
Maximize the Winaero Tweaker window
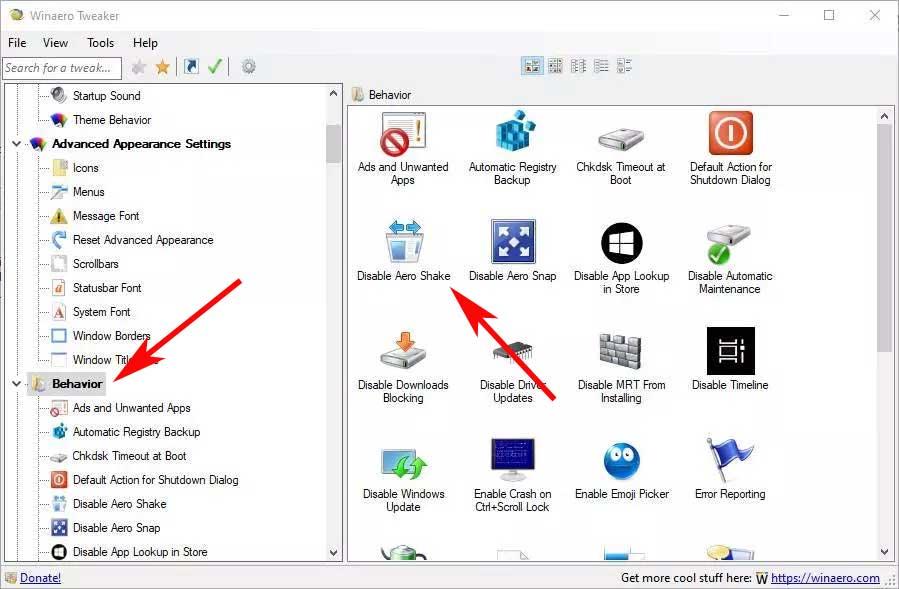829,15
